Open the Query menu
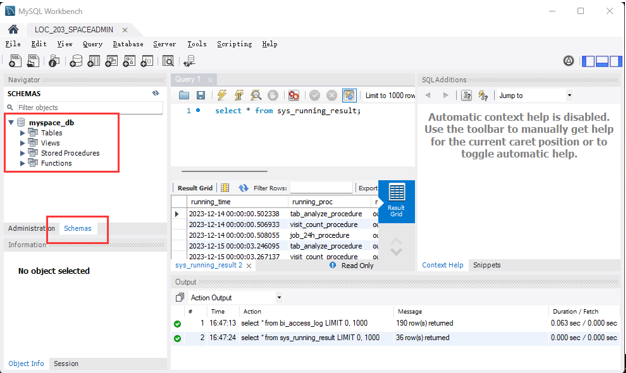 [x=93, y=44]
